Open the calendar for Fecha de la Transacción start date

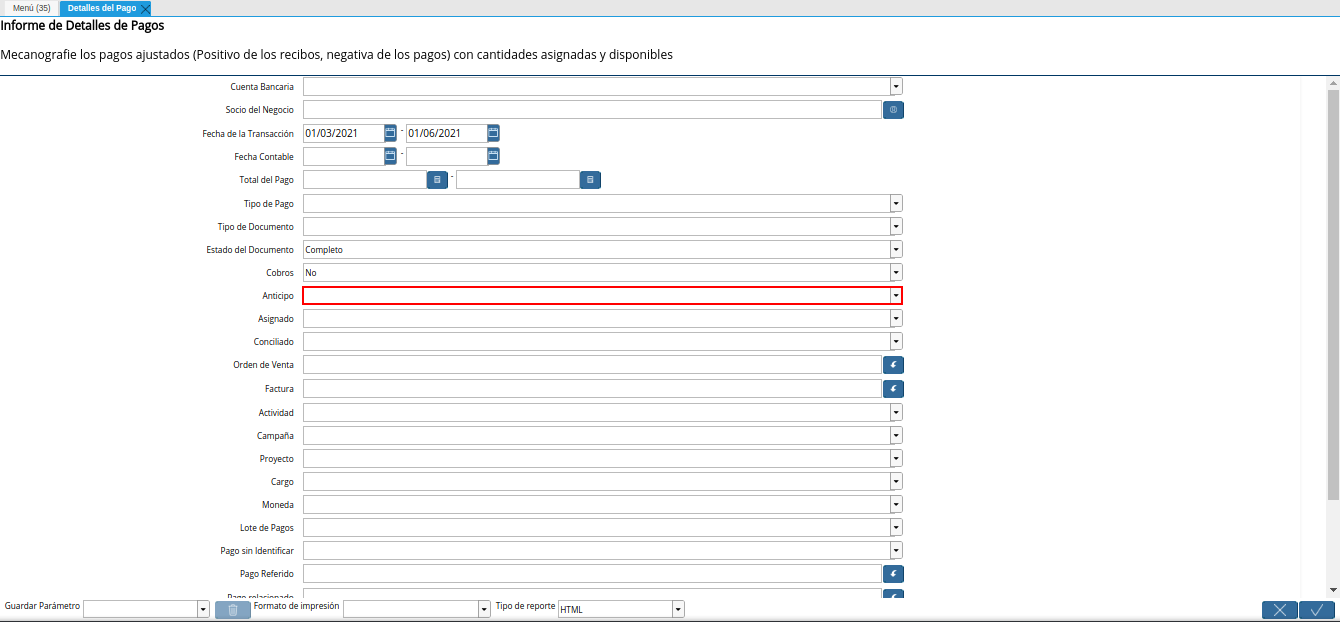coord(389,132)
